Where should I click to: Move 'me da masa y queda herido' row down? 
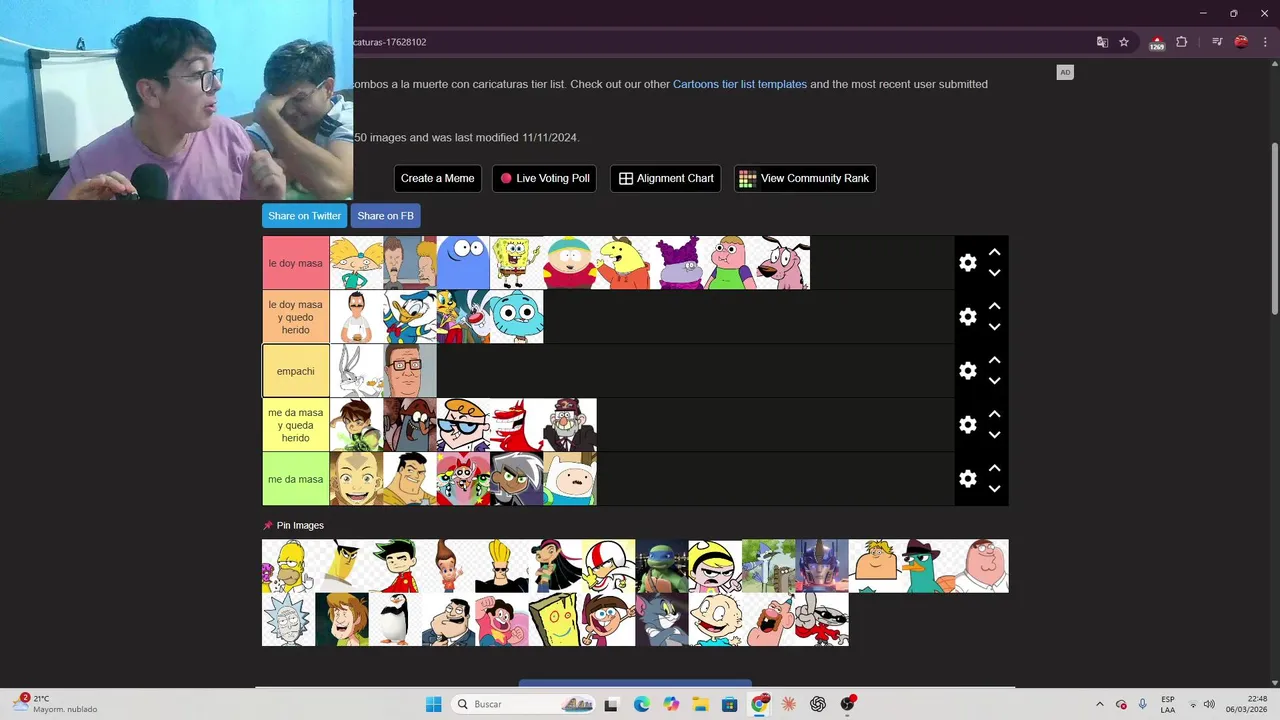[994, 435]
